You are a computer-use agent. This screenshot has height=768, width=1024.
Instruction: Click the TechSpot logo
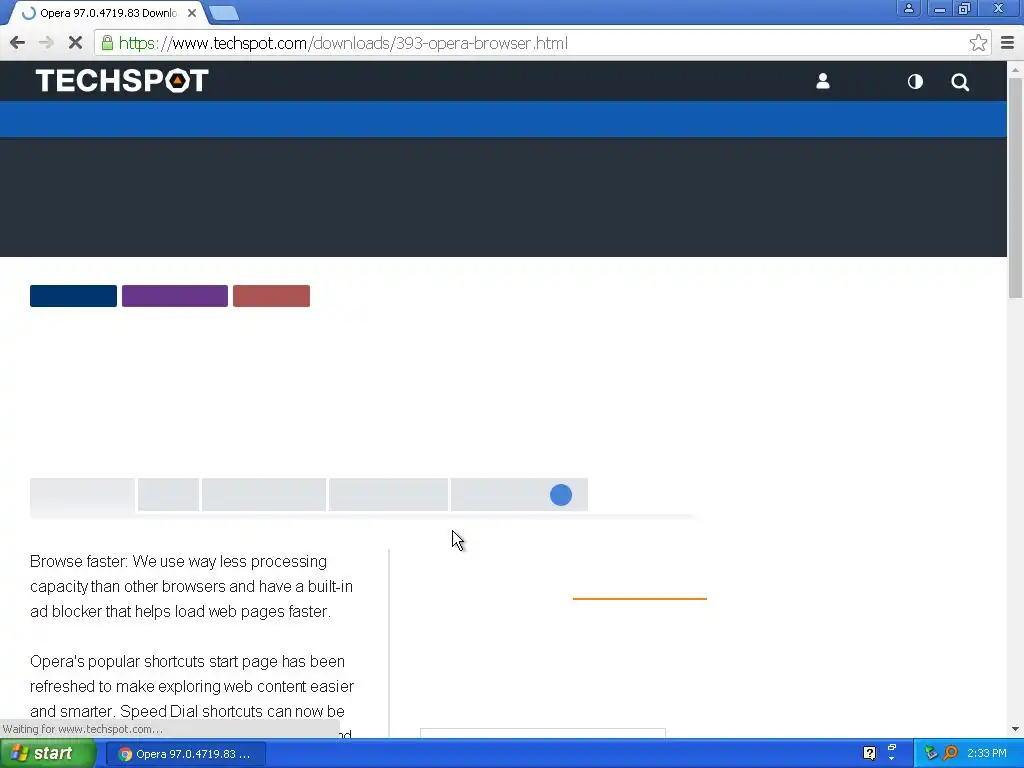(x=122, y=81)
